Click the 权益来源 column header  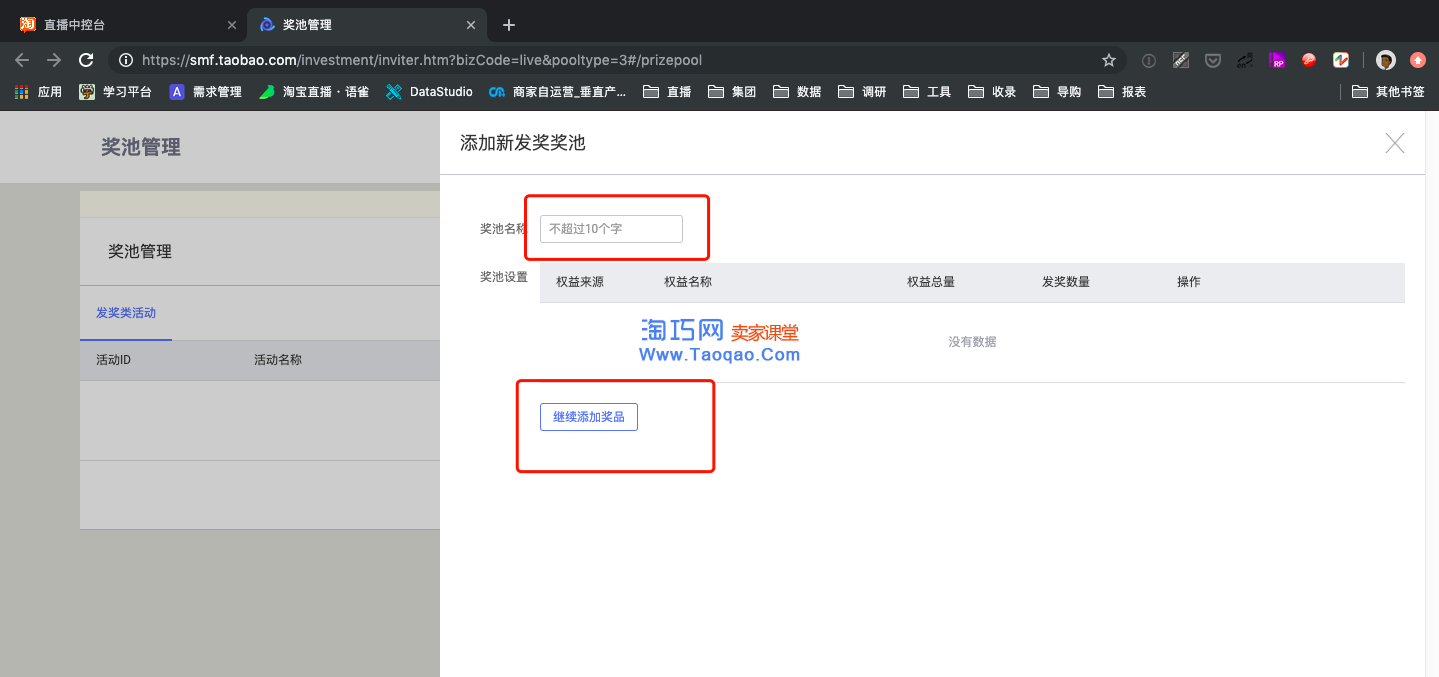point(580,282)
